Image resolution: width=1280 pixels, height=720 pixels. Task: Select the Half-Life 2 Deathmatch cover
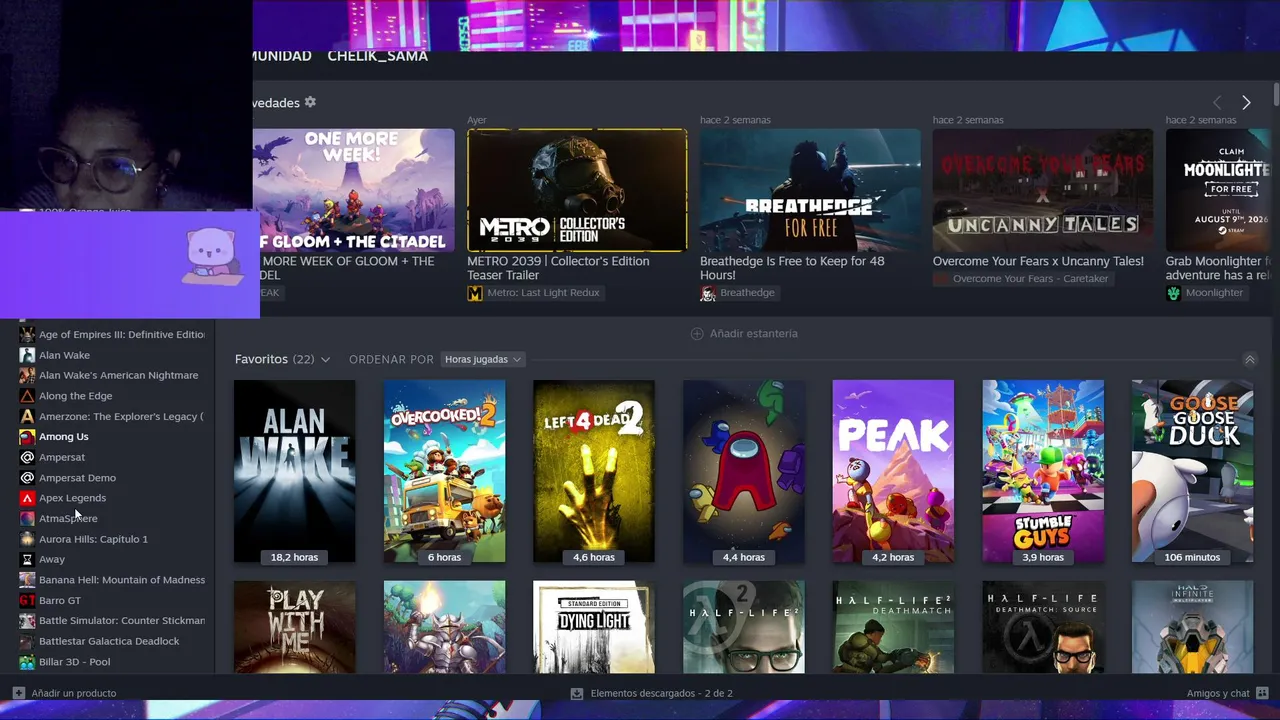tap(893, 627)
